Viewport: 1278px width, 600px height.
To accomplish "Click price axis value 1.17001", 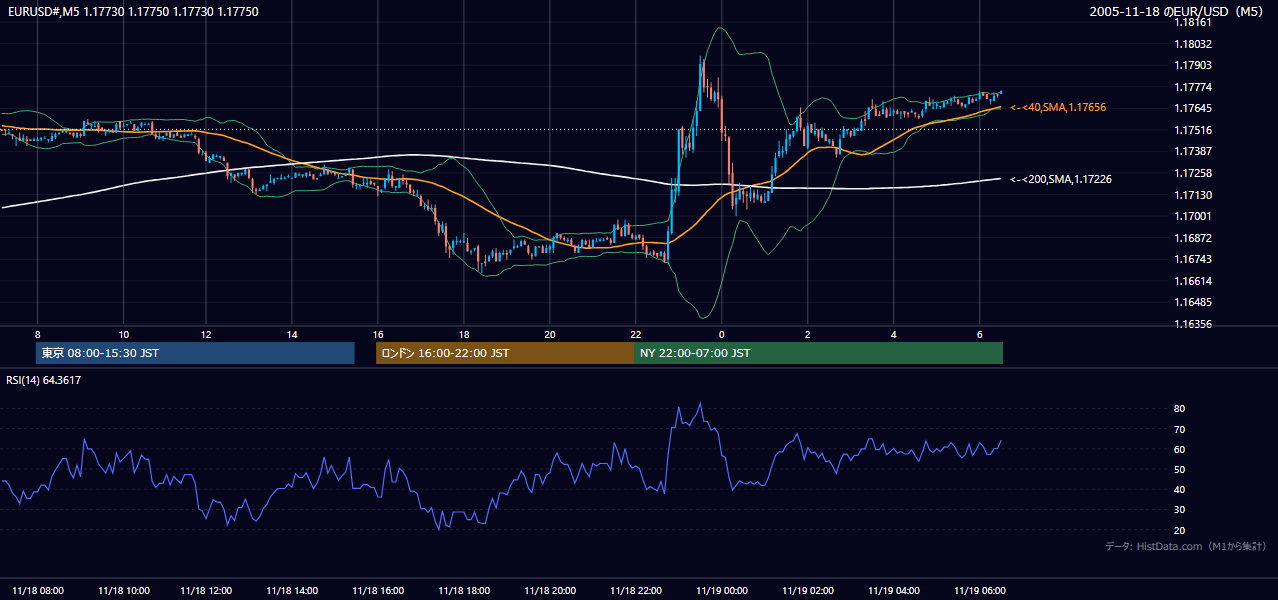I will (1192, 216).
